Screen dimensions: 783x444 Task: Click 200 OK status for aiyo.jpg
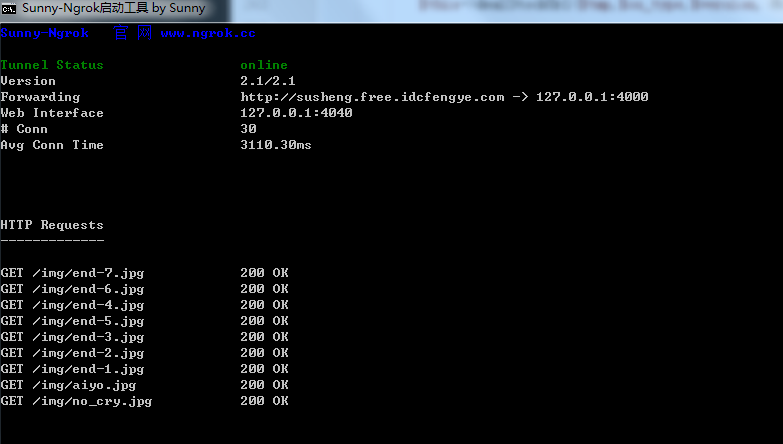pyautogui.click(x=264, y=385)
